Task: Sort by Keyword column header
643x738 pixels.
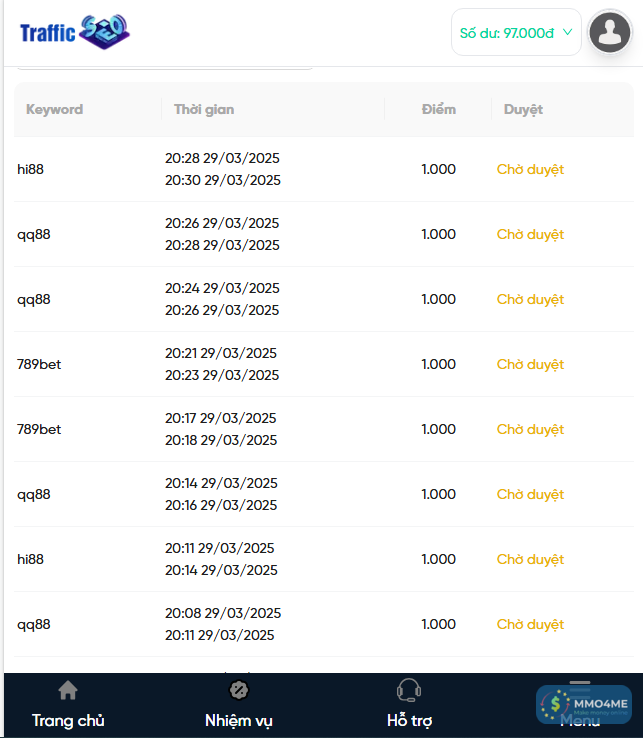Action: click(x=55, y=109)
